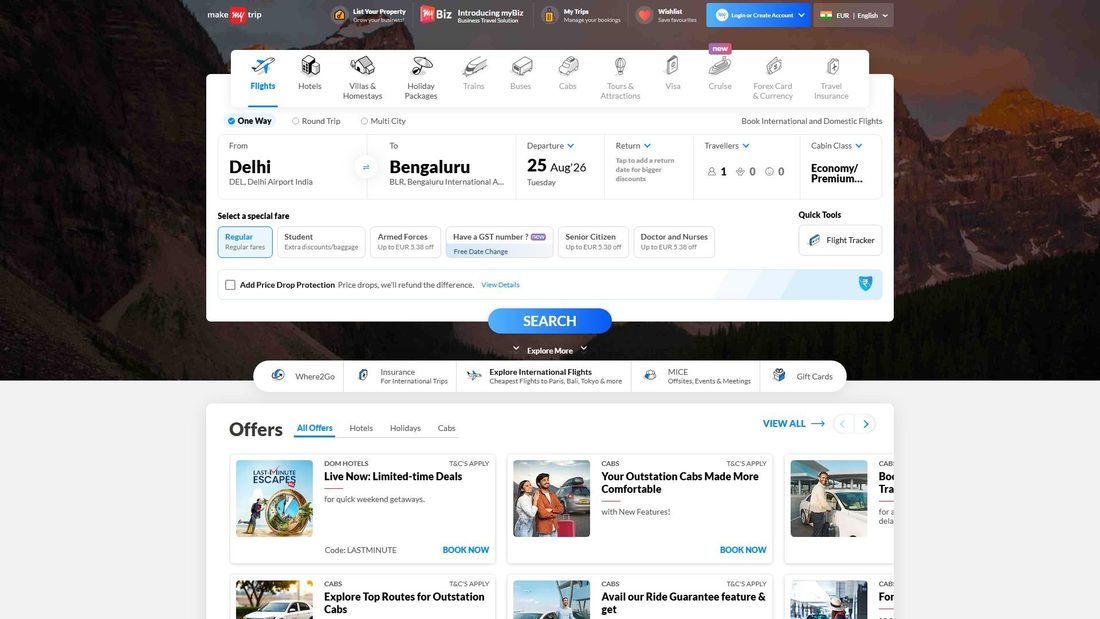Open Tours & Attractions balloon icon
This screenshot has width=1100, height=619.
[620, 66]
